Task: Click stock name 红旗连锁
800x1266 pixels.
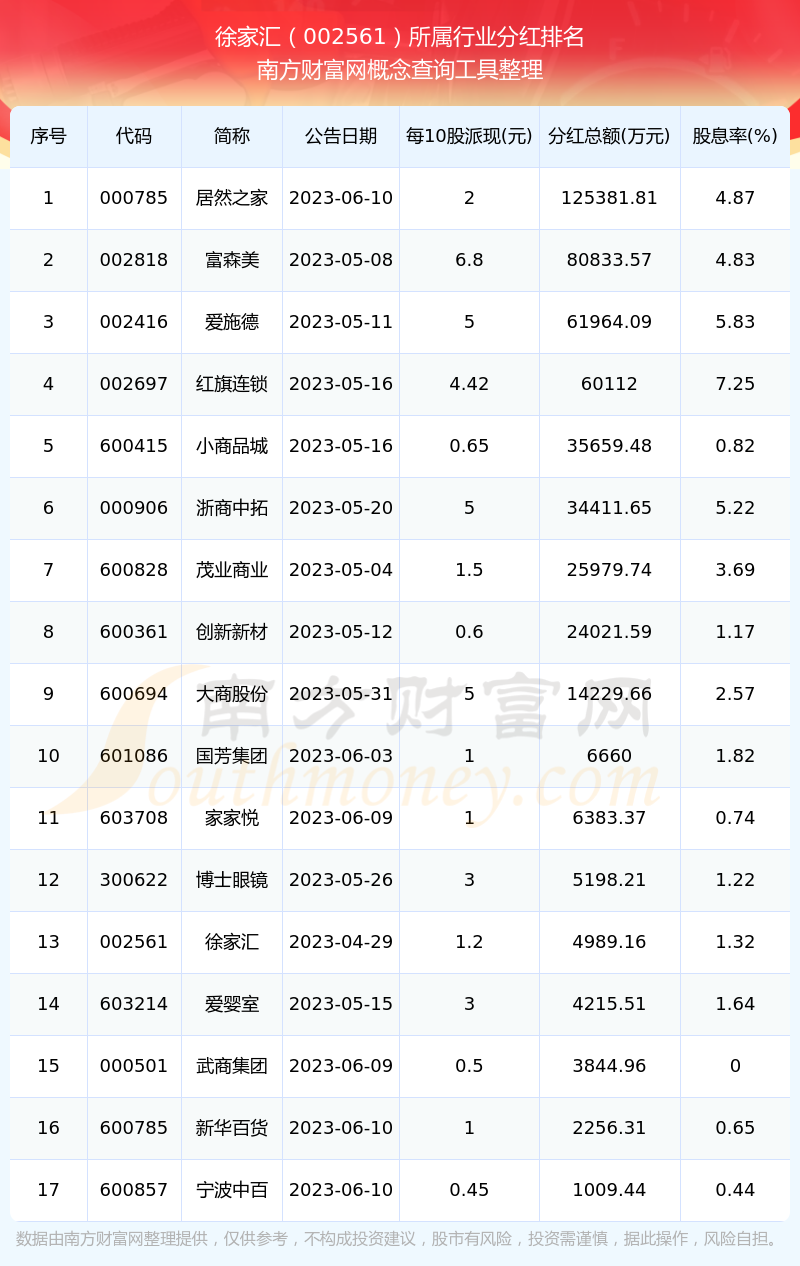Action: tap(232, 384)
